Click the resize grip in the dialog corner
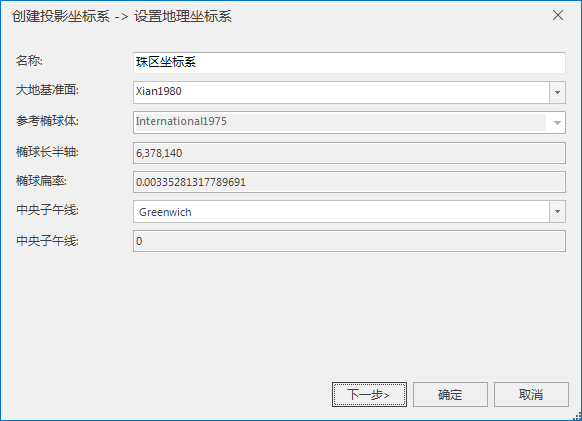 click(577, 416)
